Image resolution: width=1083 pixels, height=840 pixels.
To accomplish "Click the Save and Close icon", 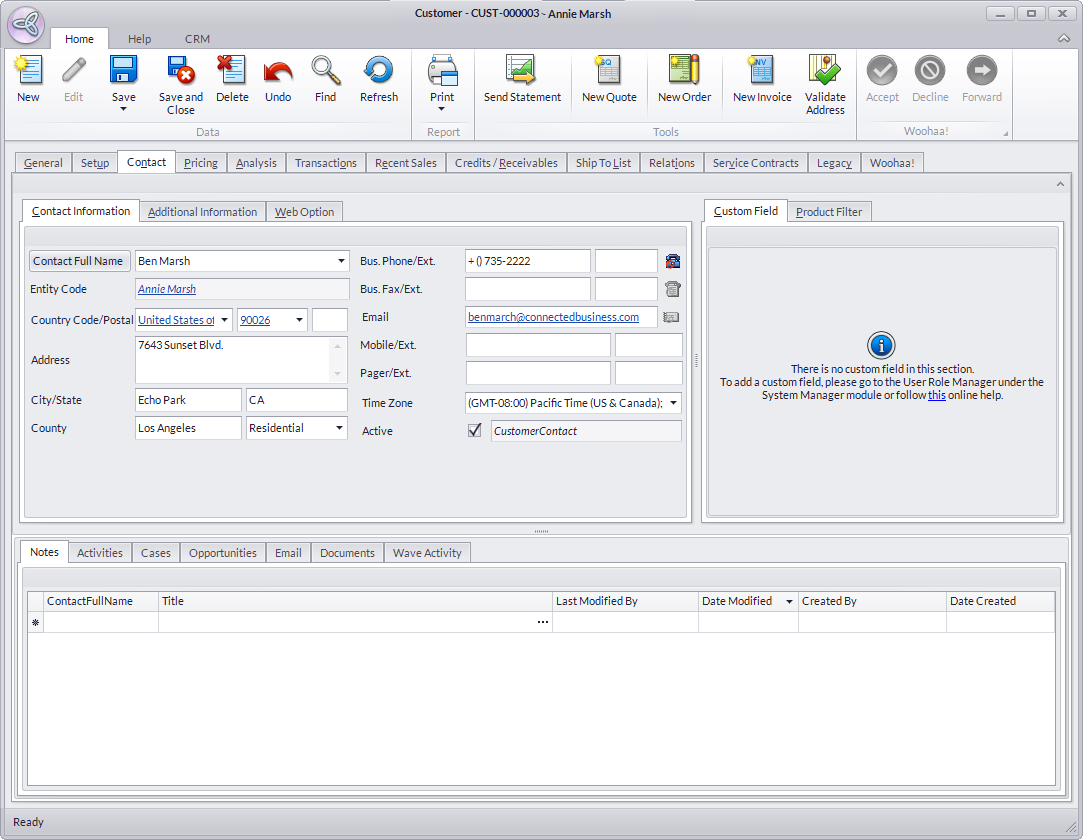I will tap(181, 71).
